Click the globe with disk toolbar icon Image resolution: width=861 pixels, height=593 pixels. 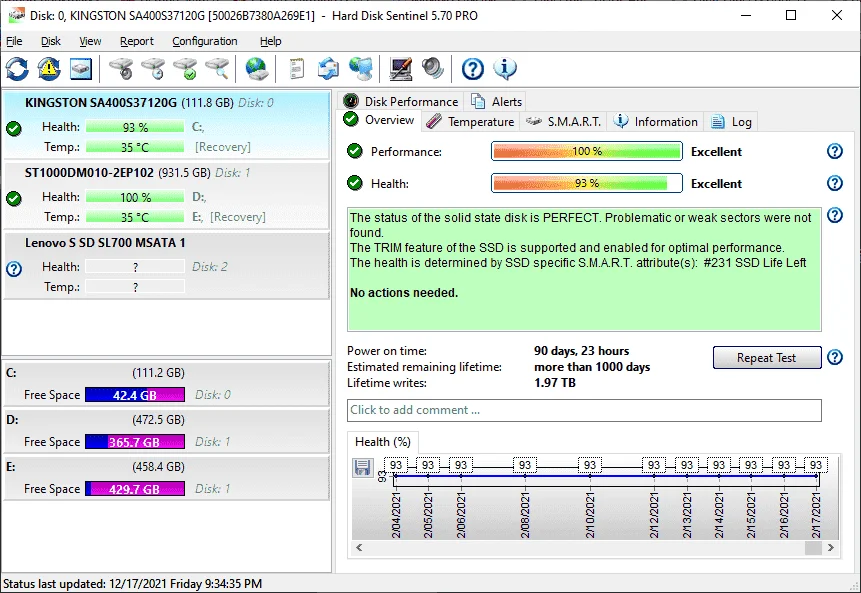[x=256, y=69]
